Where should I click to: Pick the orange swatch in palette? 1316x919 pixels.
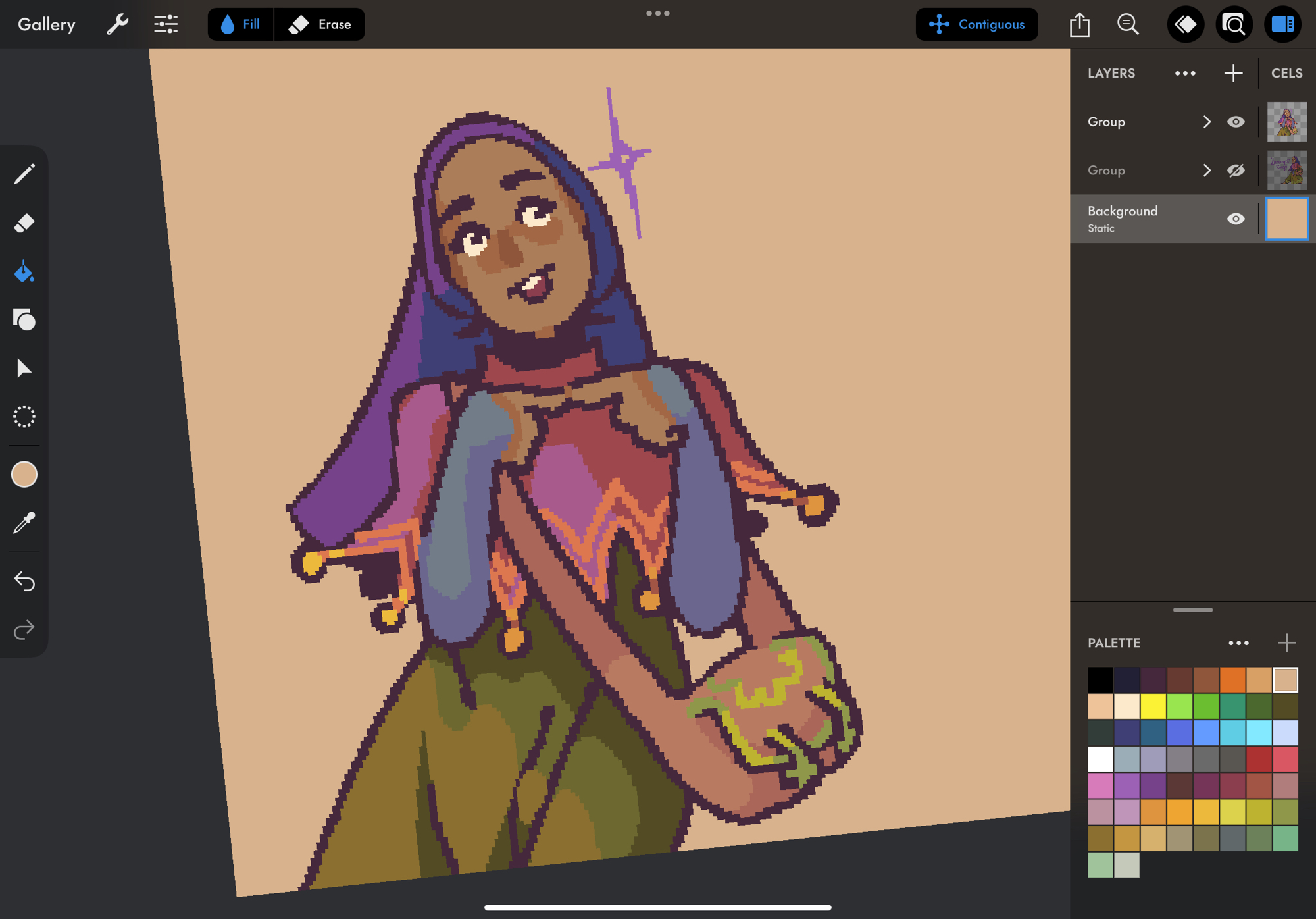coord(1232,680)
